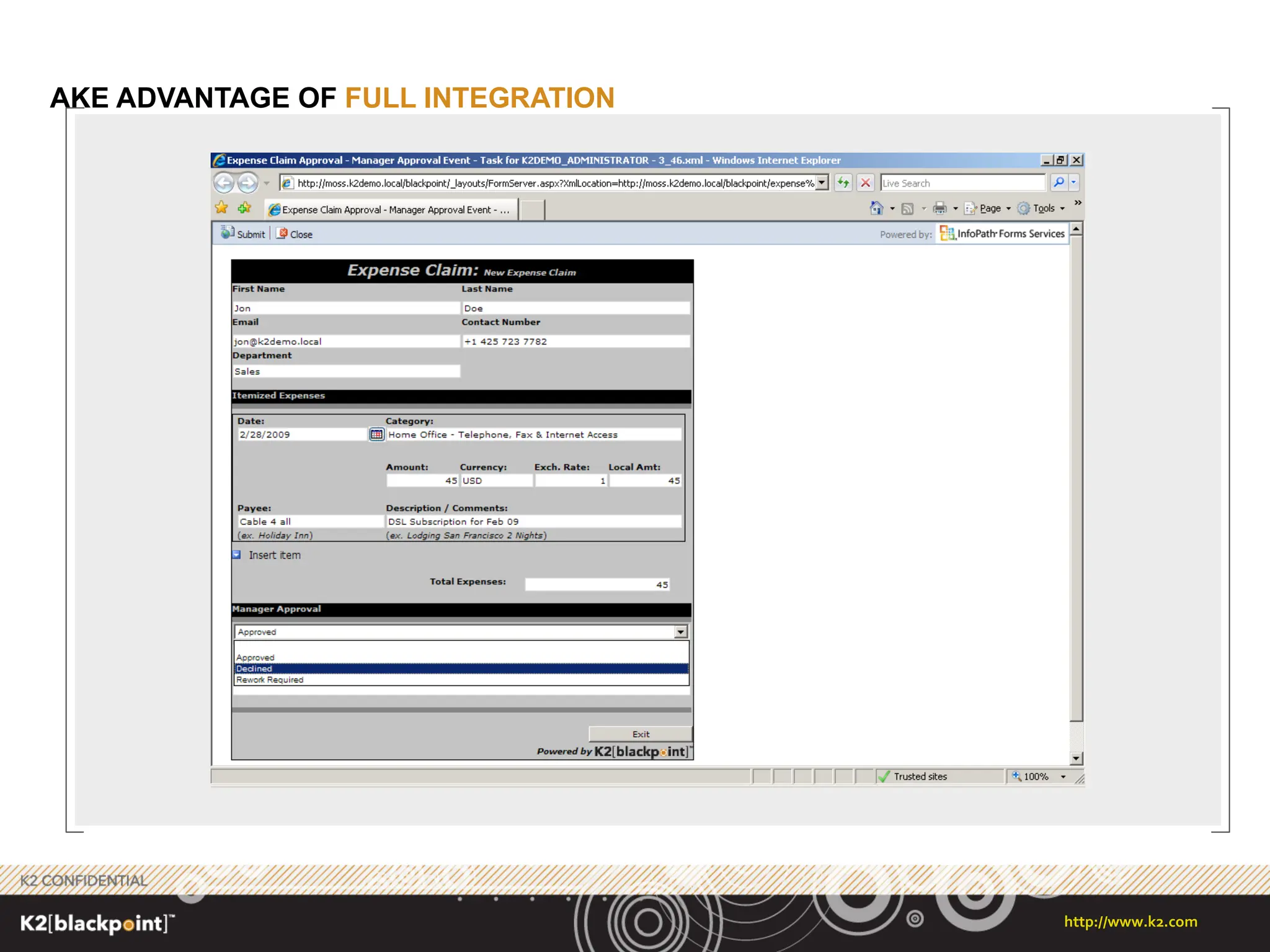Choose Rework Required in the approval list
The width and height of the screenshot is (1270, 952).
pos(461,680)
